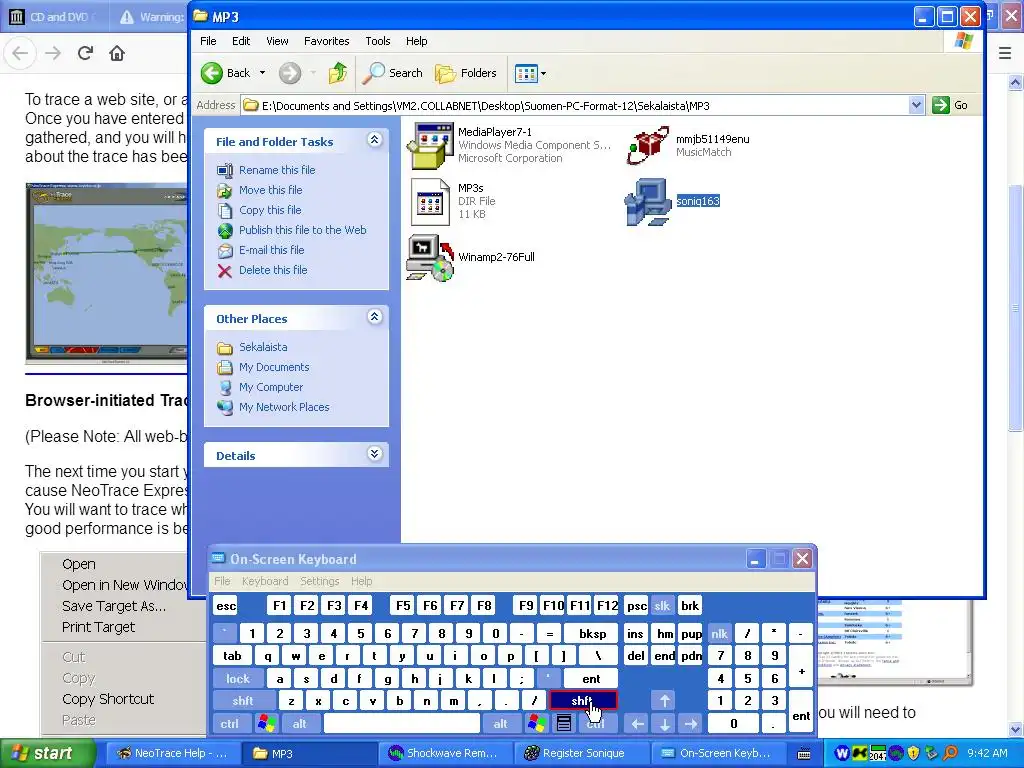1024x768 pixels.
Task: Select the soniq163 file icon
Action: pyautogui.click(x=648, y=201)
